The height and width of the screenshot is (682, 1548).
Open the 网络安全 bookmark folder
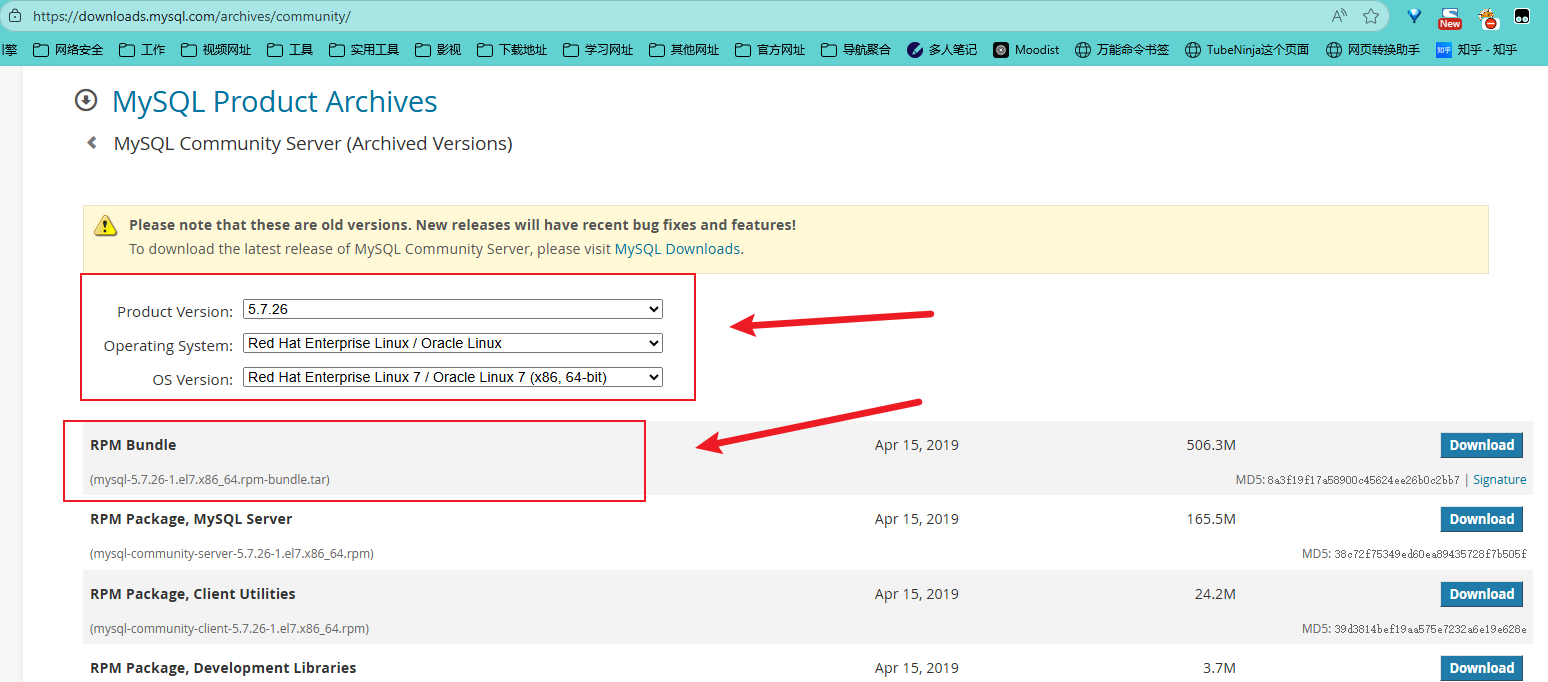68,49
